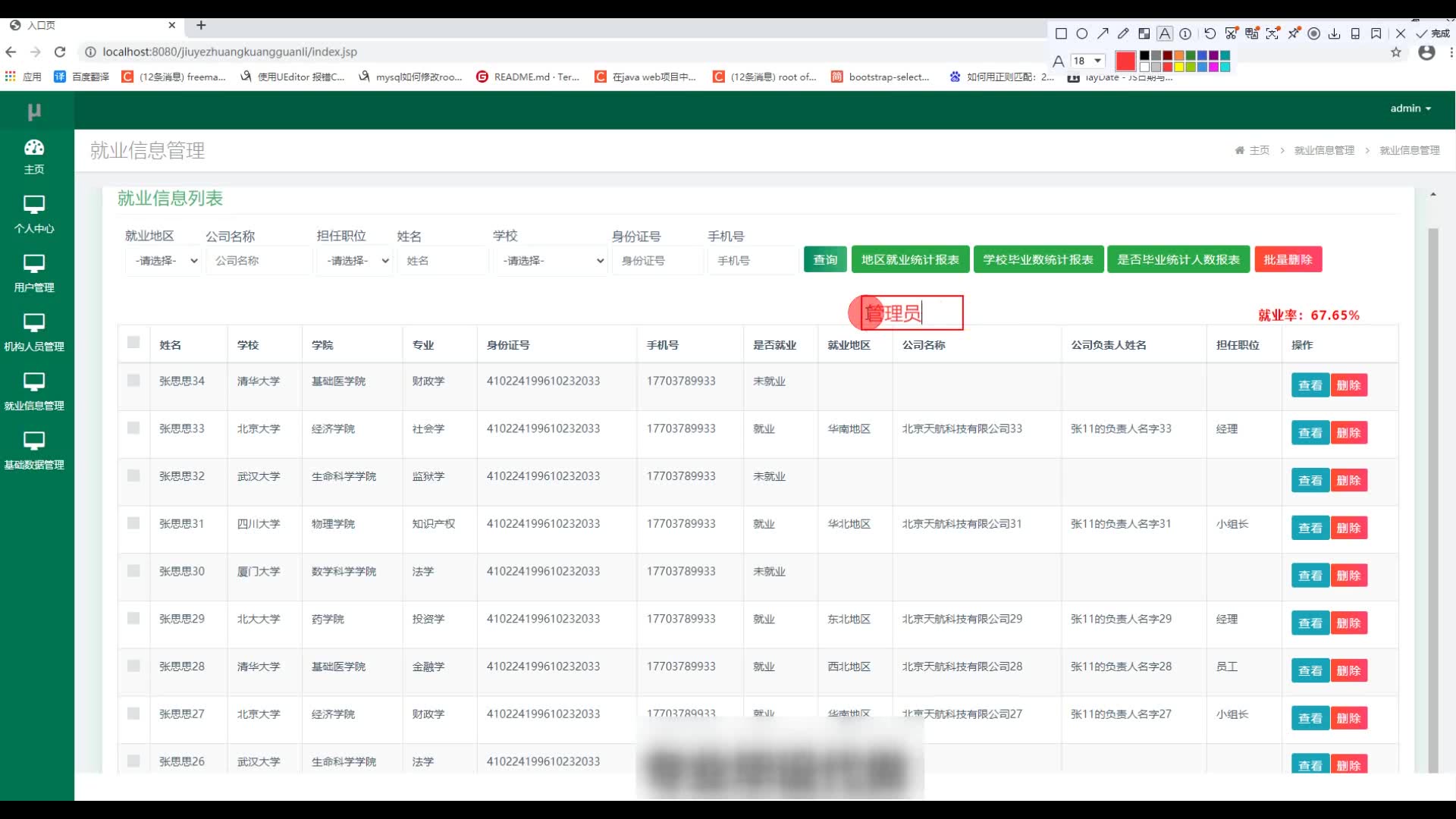
Task: Open 用户管理 in the sidebar
Action: pos(34,275)
